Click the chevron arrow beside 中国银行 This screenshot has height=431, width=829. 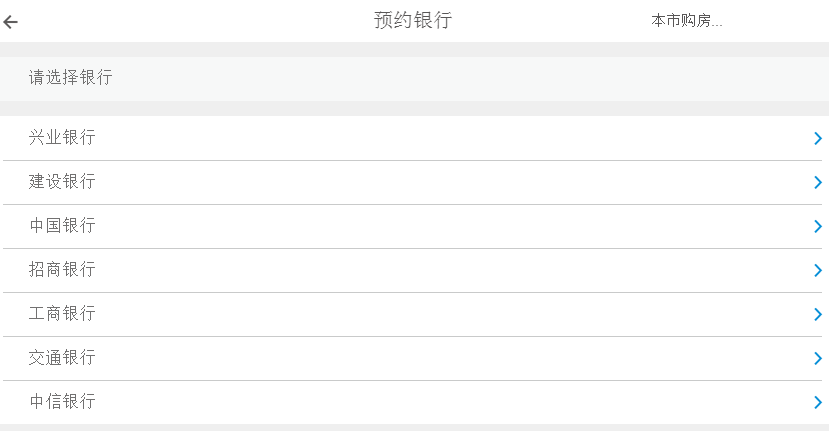pos(818,227)
